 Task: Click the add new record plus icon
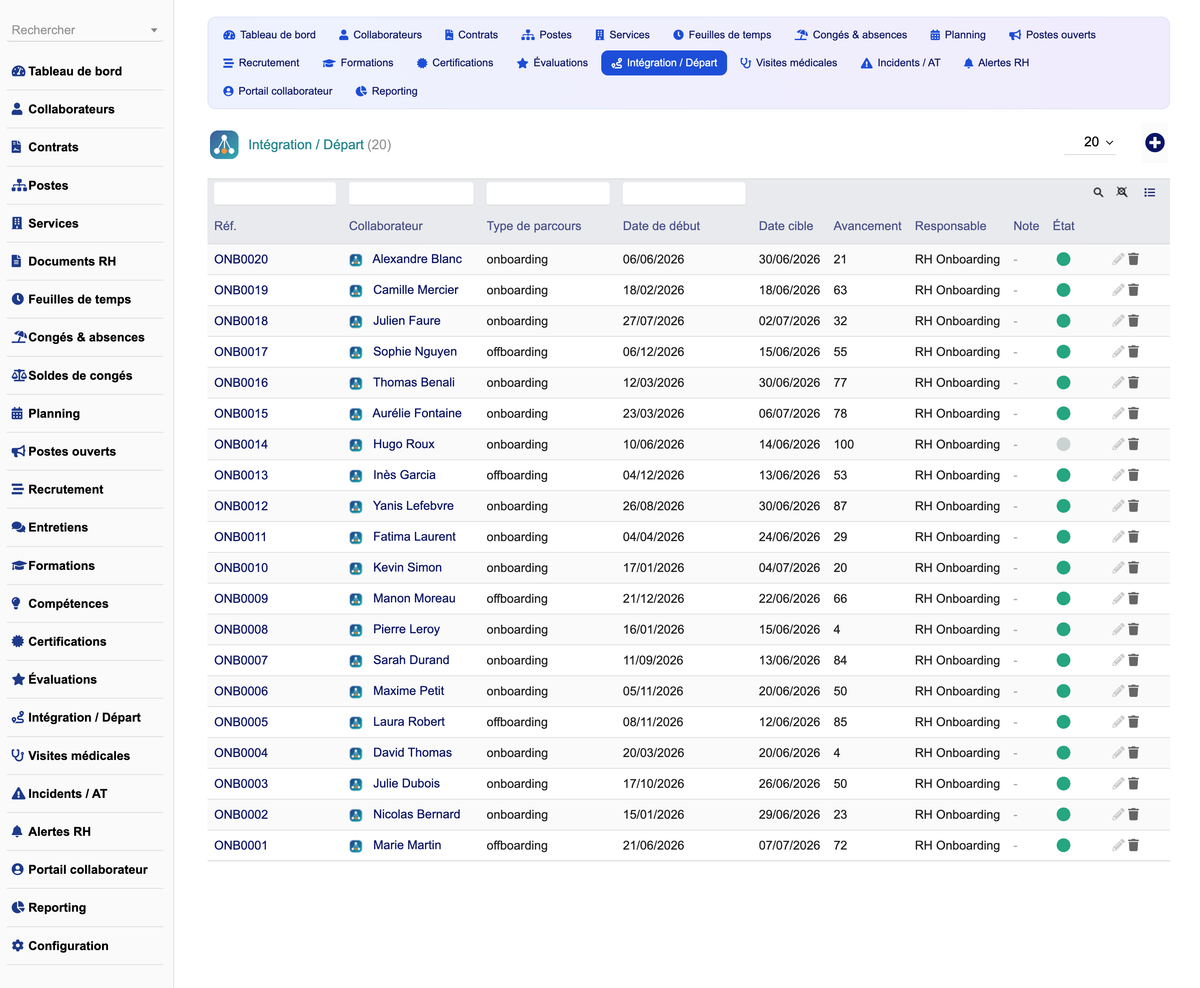coord(1154,143)
